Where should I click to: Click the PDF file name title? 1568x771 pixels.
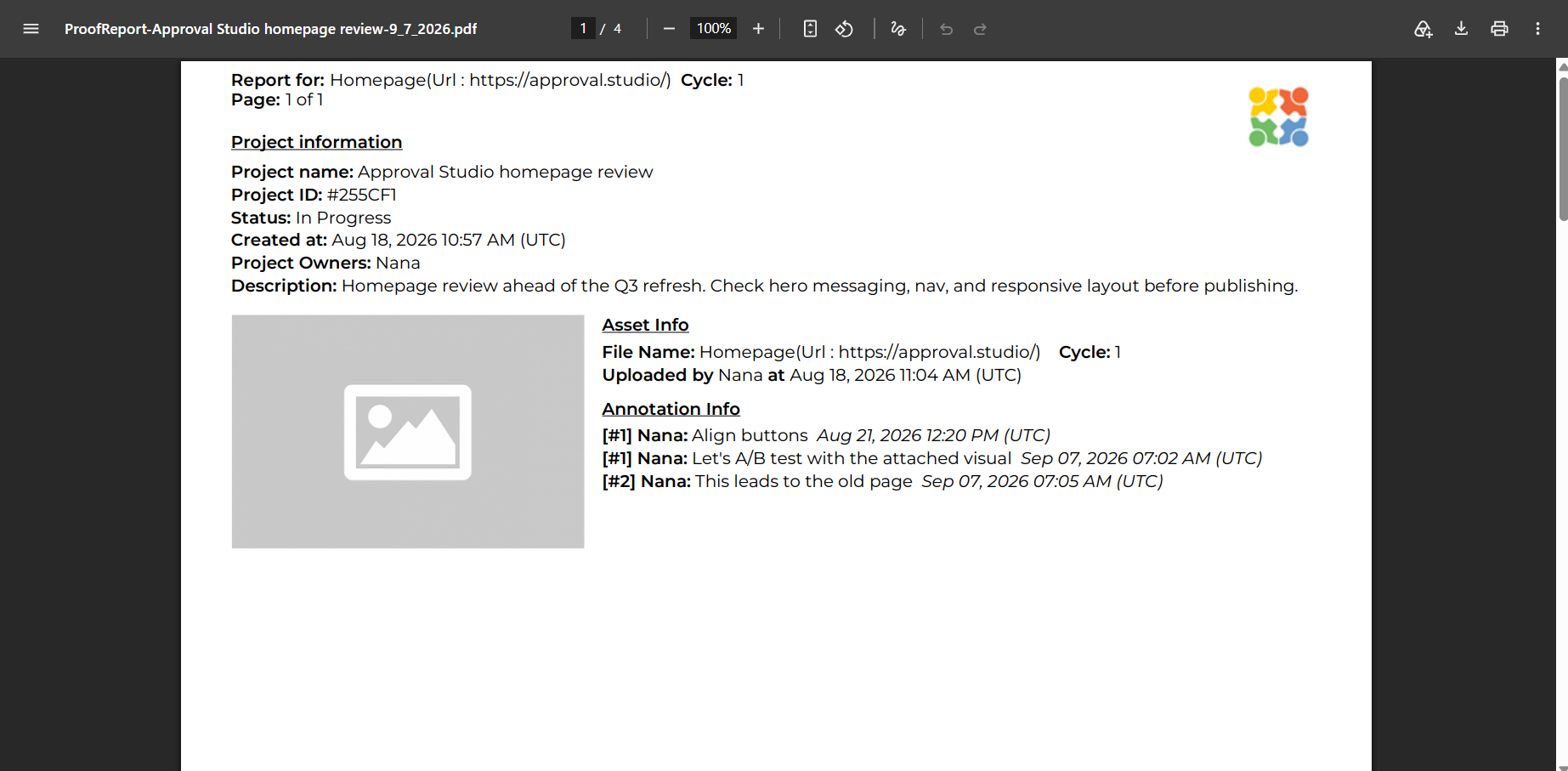point(270,29)
